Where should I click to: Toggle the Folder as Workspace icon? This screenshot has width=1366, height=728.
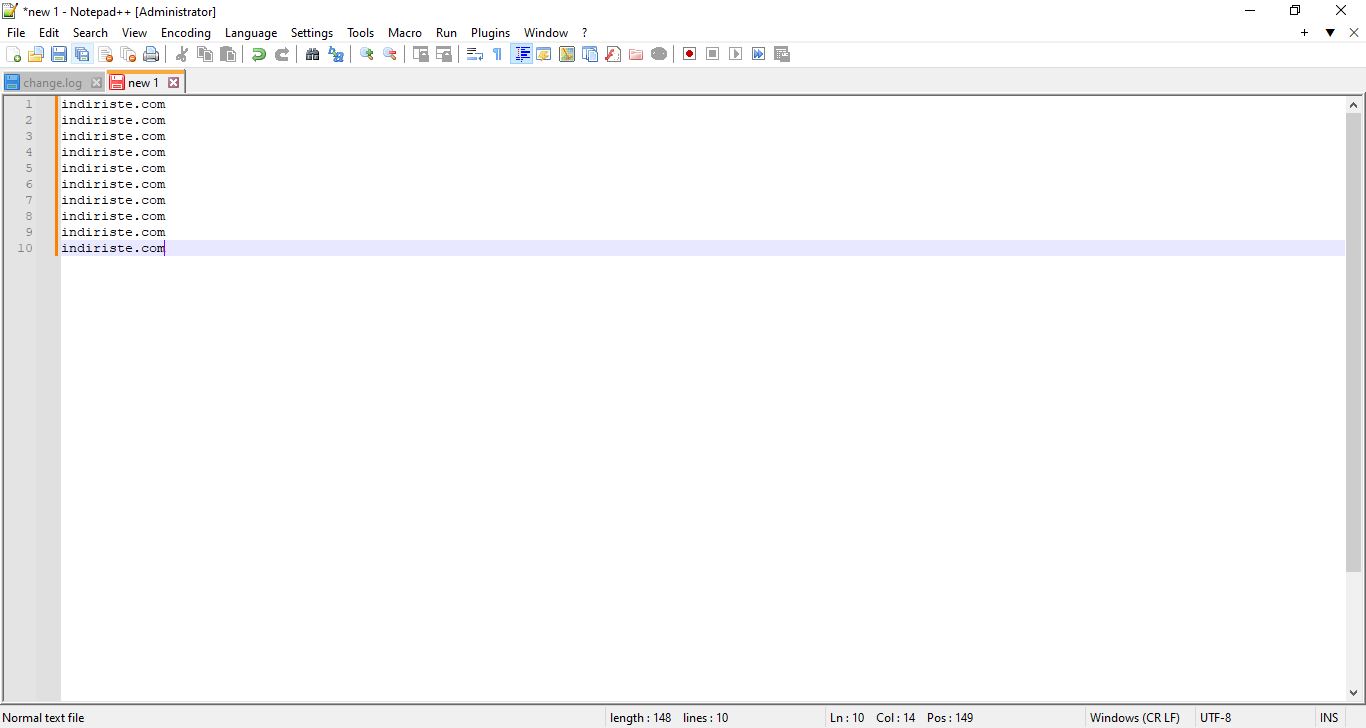coord(636,54)
